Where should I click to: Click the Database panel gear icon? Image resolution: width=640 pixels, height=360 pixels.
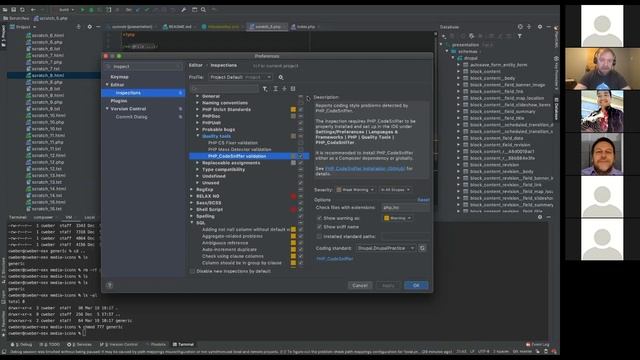[540, 27]
